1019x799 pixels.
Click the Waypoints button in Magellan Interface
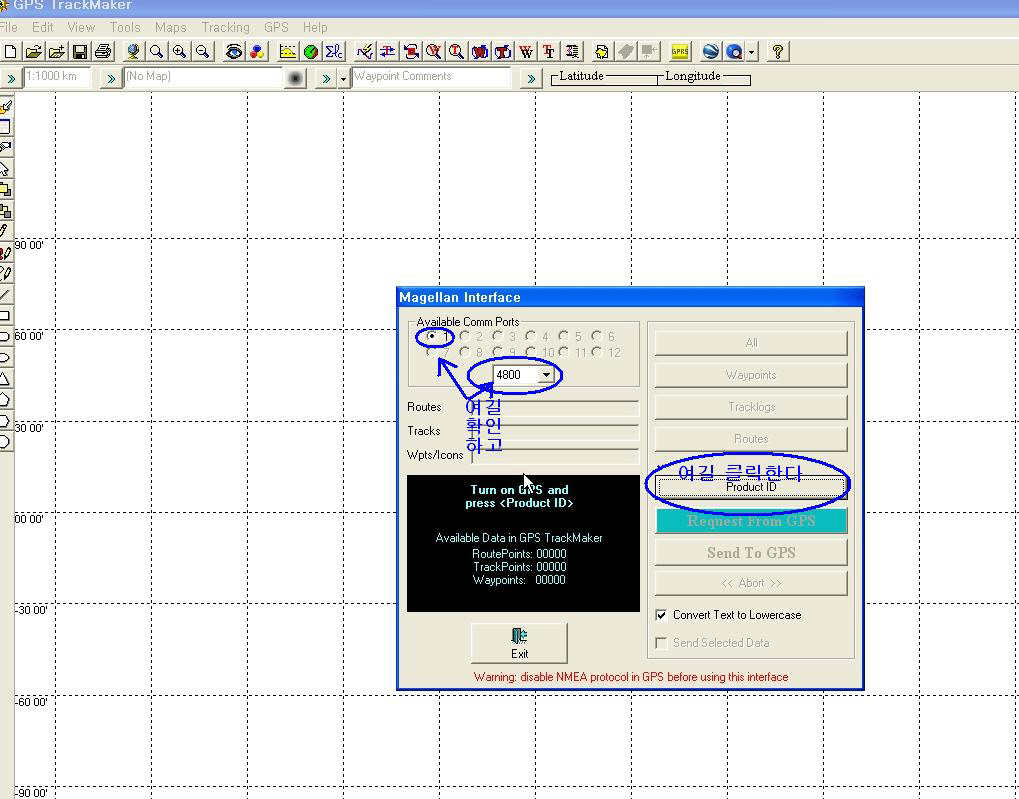coord(751,375)
